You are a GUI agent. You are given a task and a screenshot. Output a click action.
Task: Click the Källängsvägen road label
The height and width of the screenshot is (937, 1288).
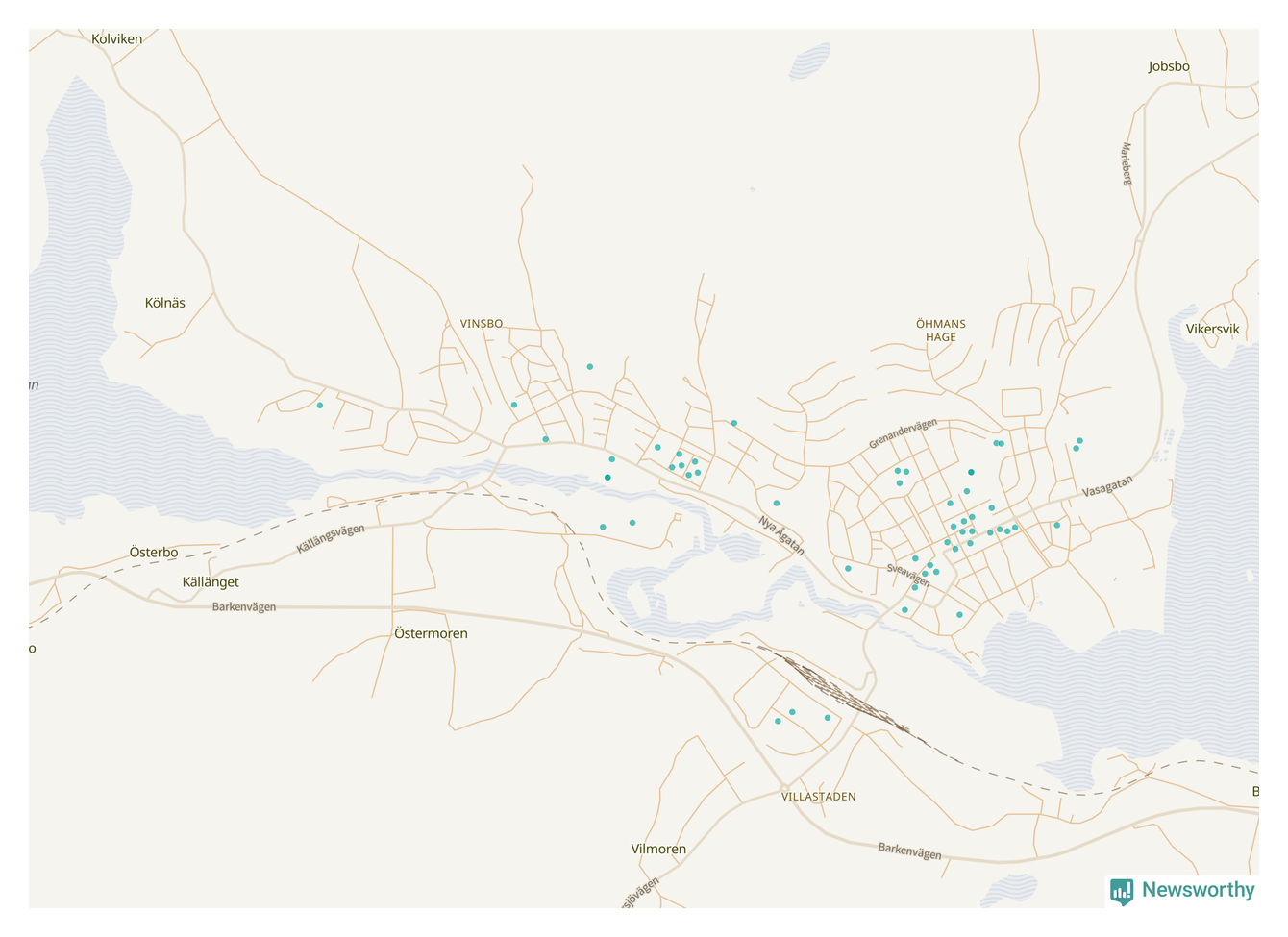pos(330,538)
